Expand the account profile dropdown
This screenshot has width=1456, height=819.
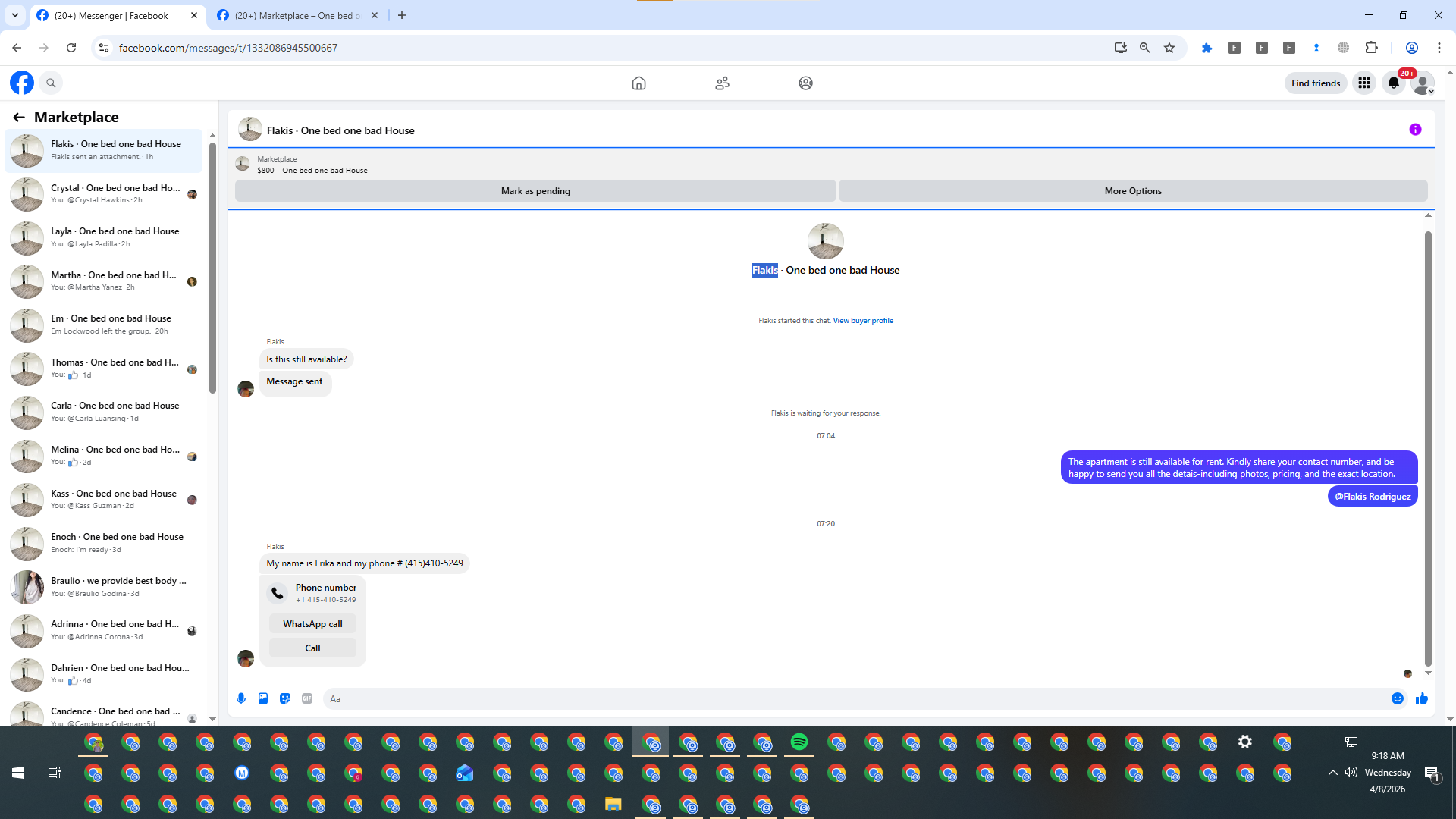pos(1423,83)
